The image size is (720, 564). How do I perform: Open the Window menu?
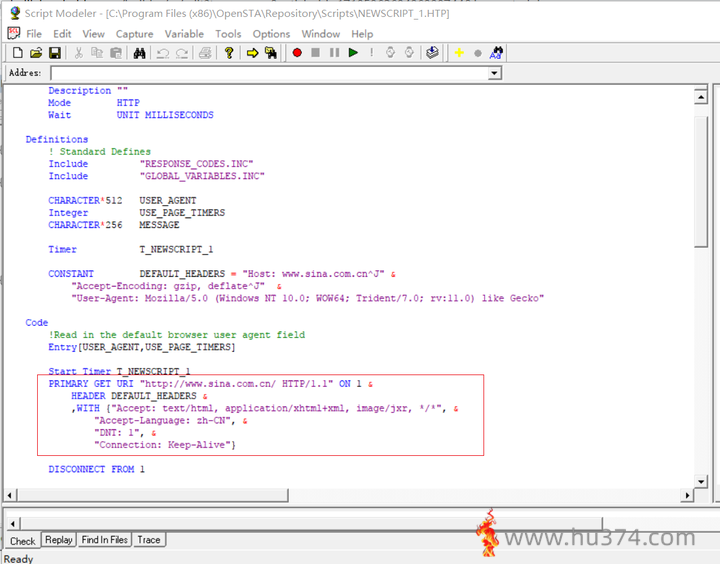[321, 34]
